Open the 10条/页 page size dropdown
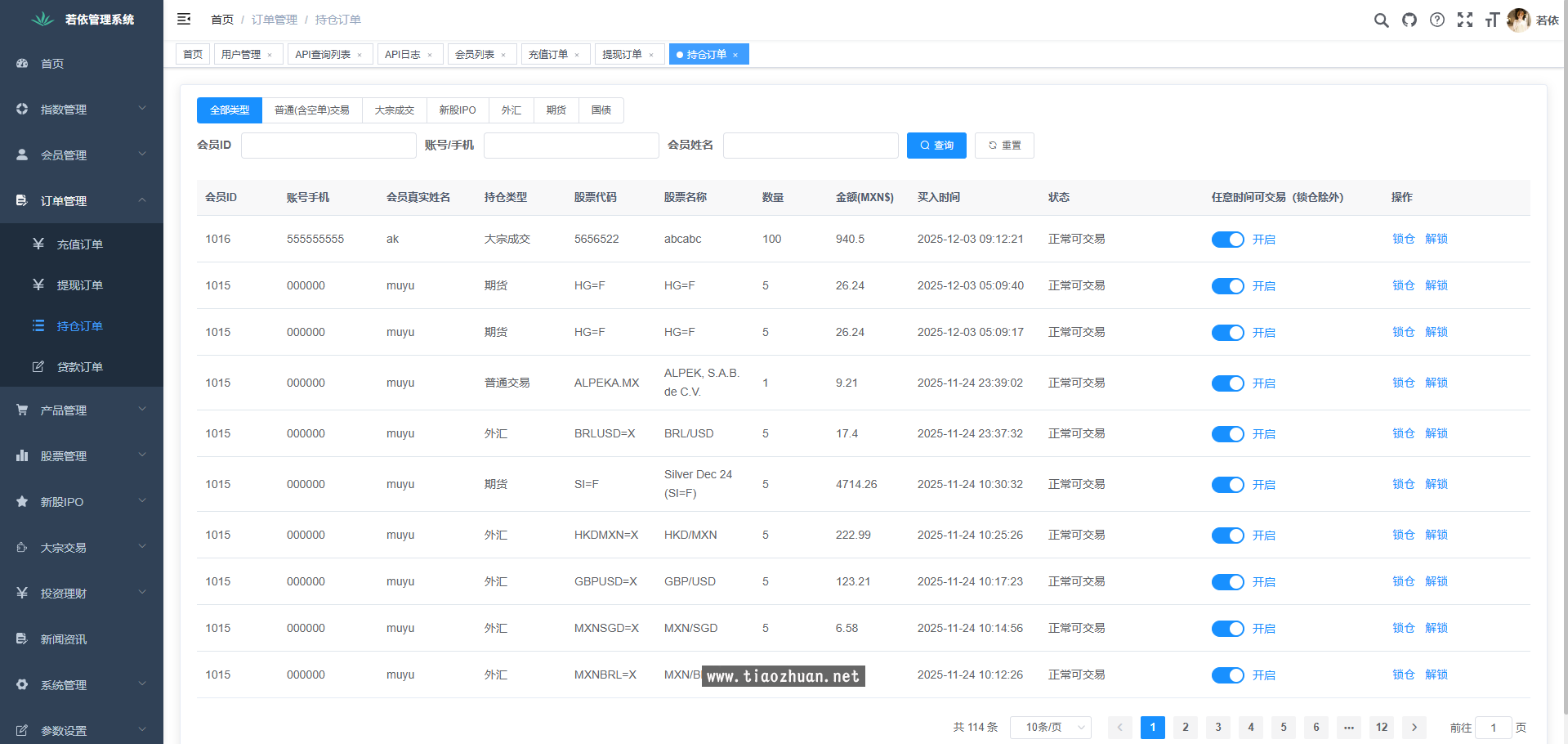 click(1050, 727)
